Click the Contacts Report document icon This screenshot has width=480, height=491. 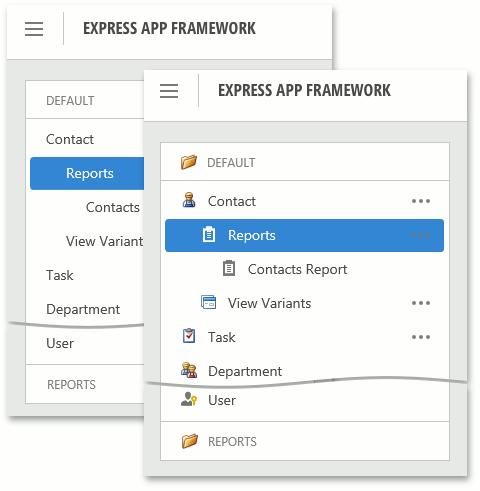tap(229, 268)
